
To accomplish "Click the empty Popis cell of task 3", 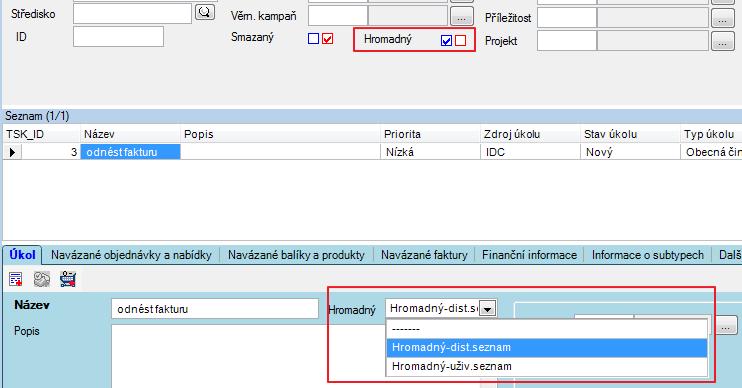I will click(x=281, y=152).
